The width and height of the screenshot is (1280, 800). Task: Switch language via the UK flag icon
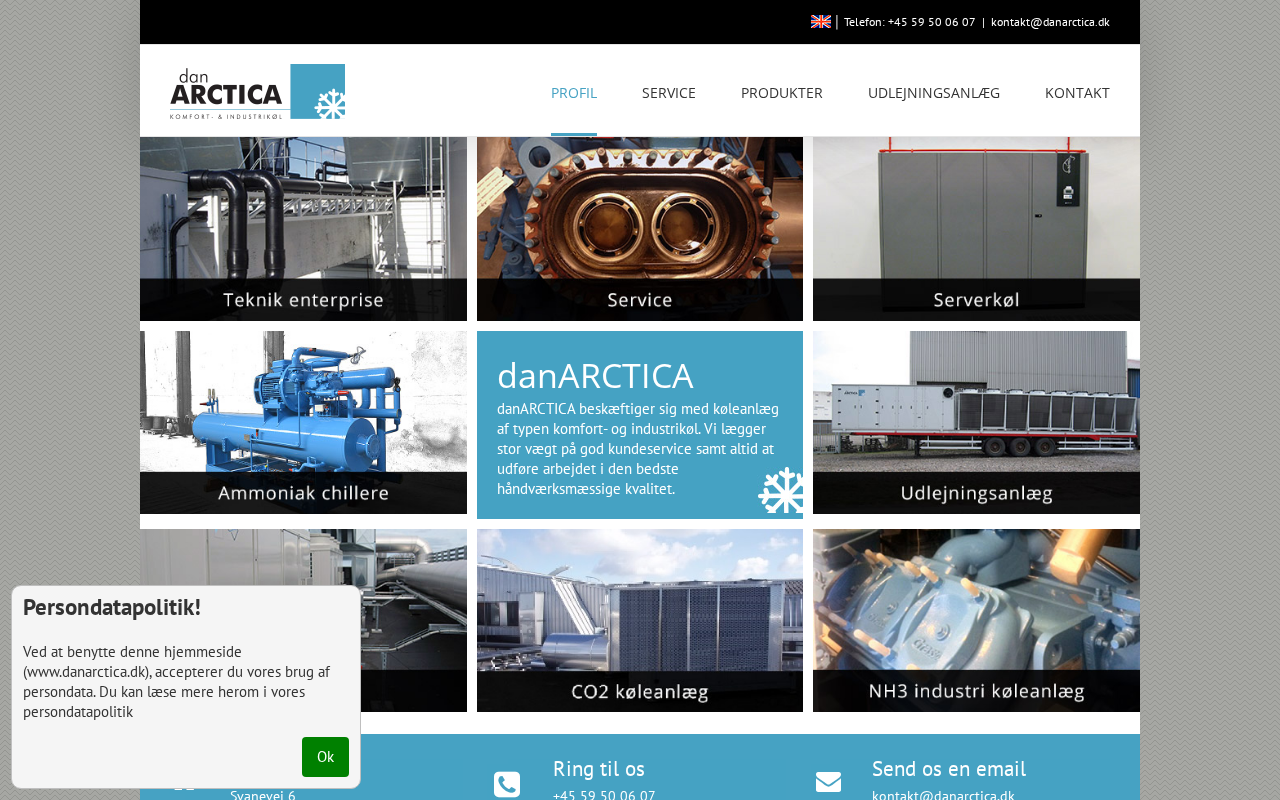820,22
